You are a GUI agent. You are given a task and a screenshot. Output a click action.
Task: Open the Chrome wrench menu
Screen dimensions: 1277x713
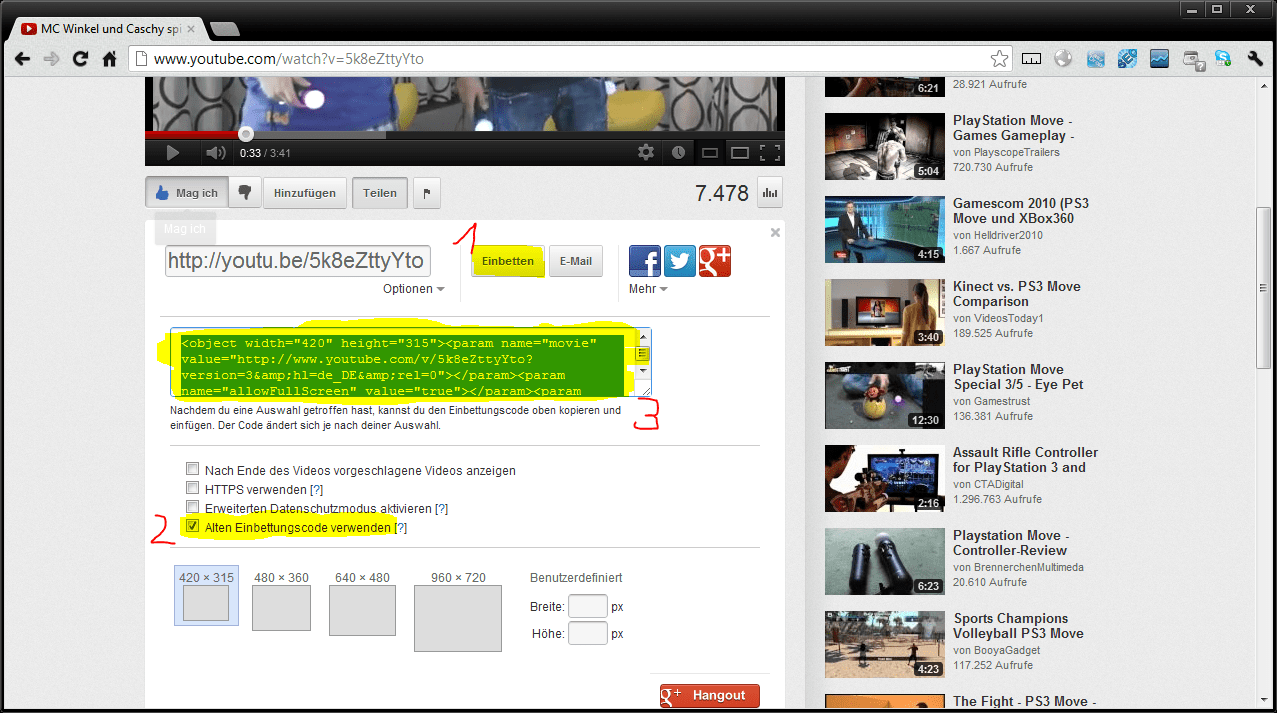click(x=1254, y=58)
